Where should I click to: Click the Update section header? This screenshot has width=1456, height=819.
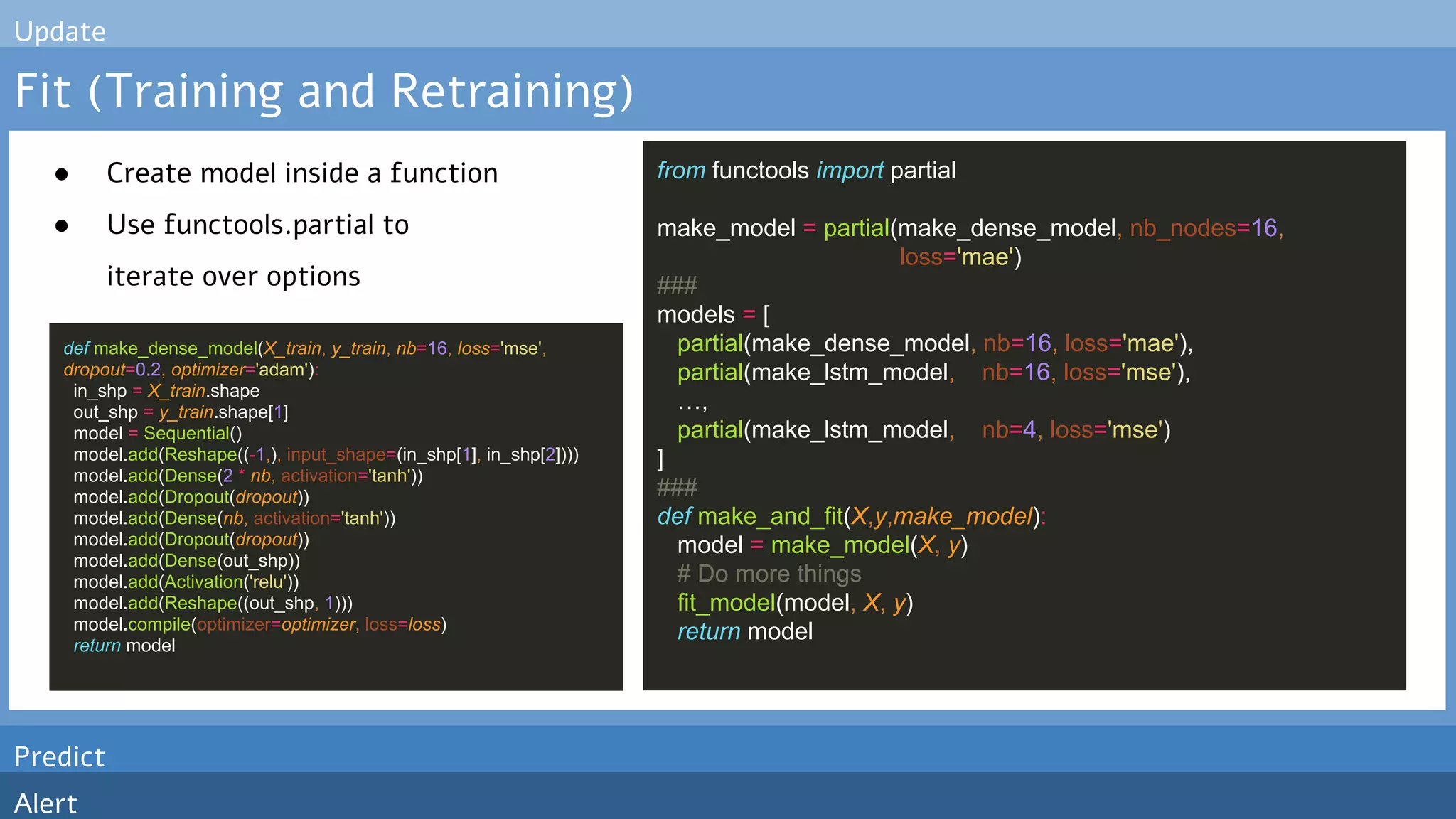point(60,31)
